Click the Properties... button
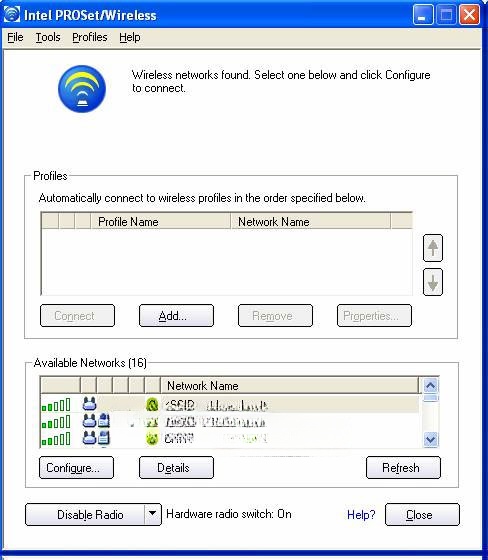 point(374,316)
